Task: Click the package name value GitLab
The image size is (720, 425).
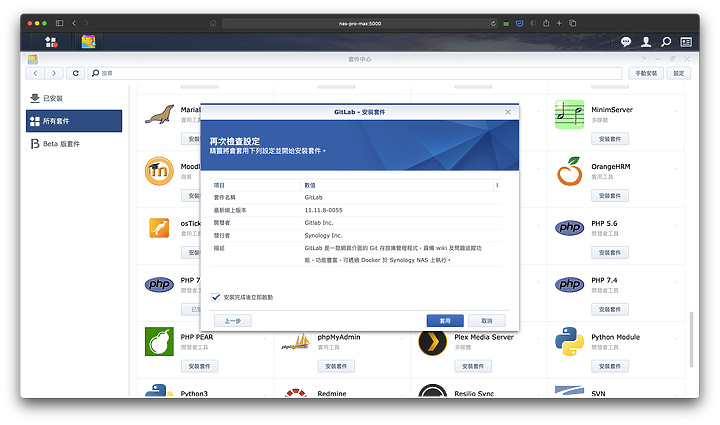Action: tap(313, 197)
